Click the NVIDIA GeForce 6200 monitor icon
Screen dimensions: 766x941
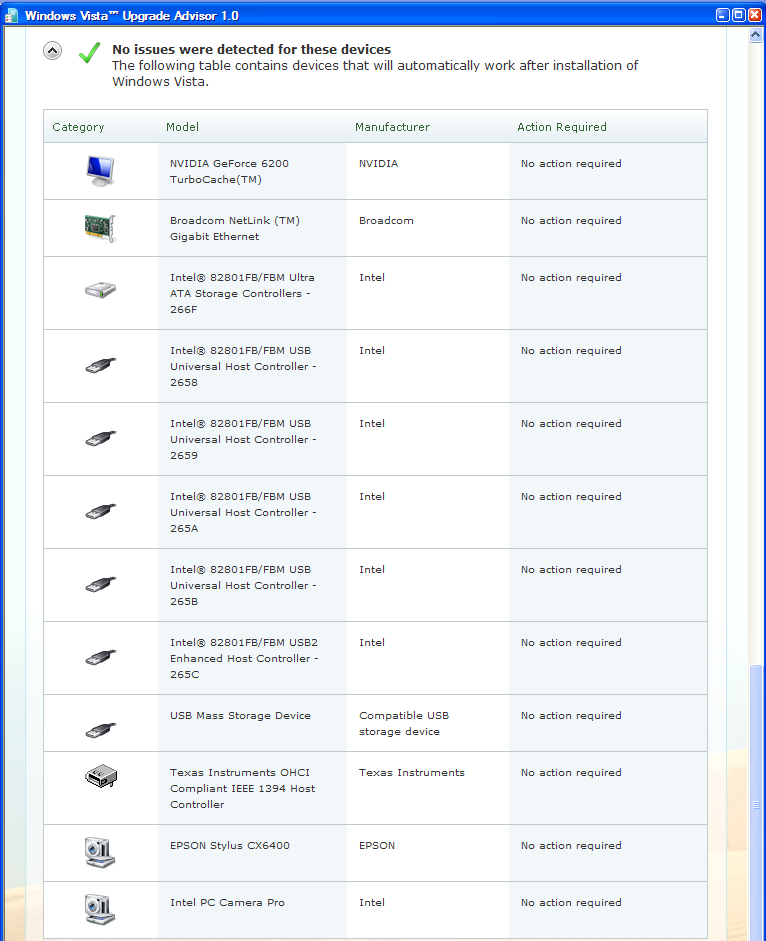click(x=100, y=170)
